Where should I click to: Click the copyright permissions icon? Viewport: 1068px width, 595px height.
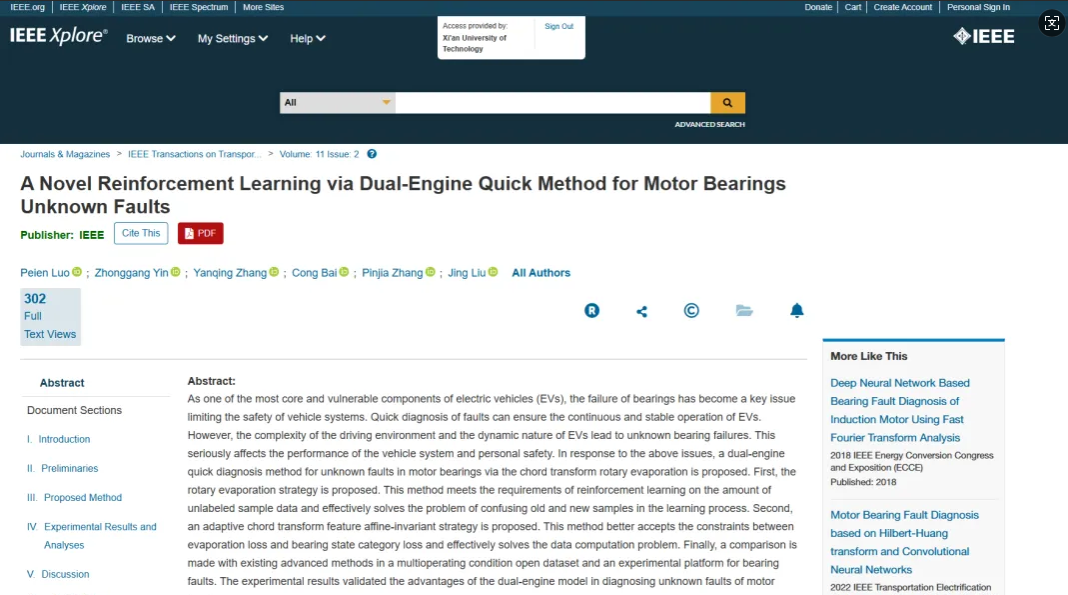(691, 311)
